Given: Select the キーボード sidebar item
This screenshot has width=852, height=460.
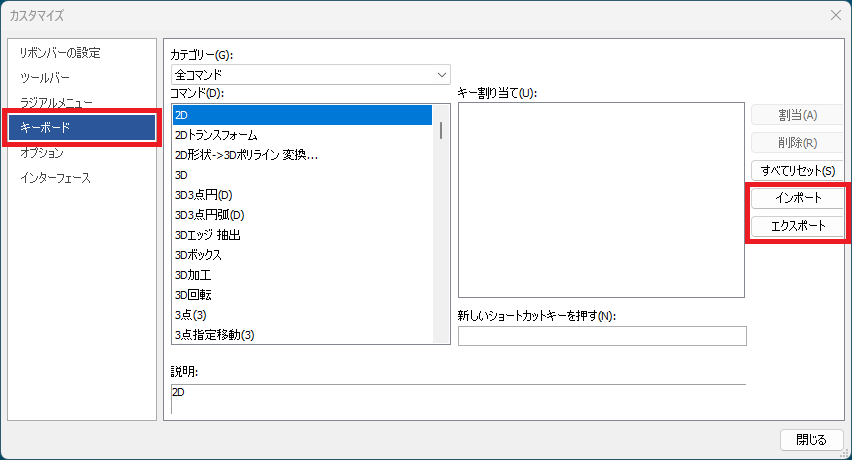Looking at the screenshot, I should (x=82, y=128).
